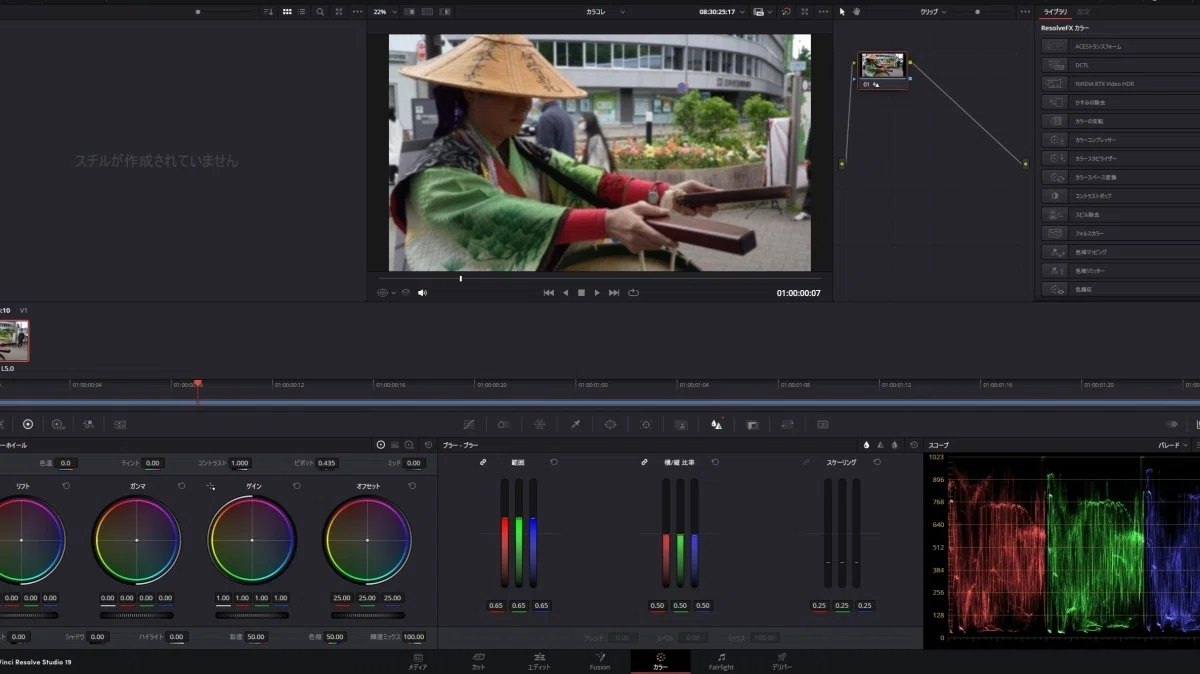Select the arrow pointer tool in node editor

point(842,12)
